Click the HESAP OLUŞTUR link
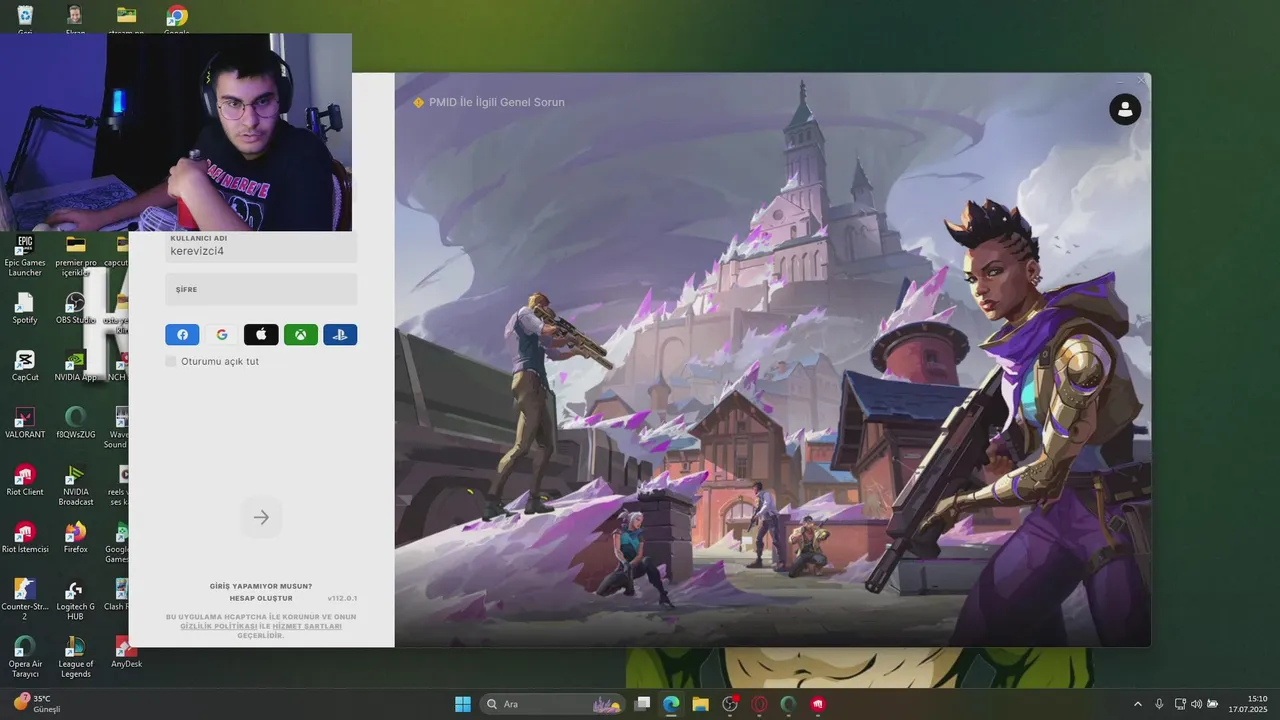 (x=261, y=598)
